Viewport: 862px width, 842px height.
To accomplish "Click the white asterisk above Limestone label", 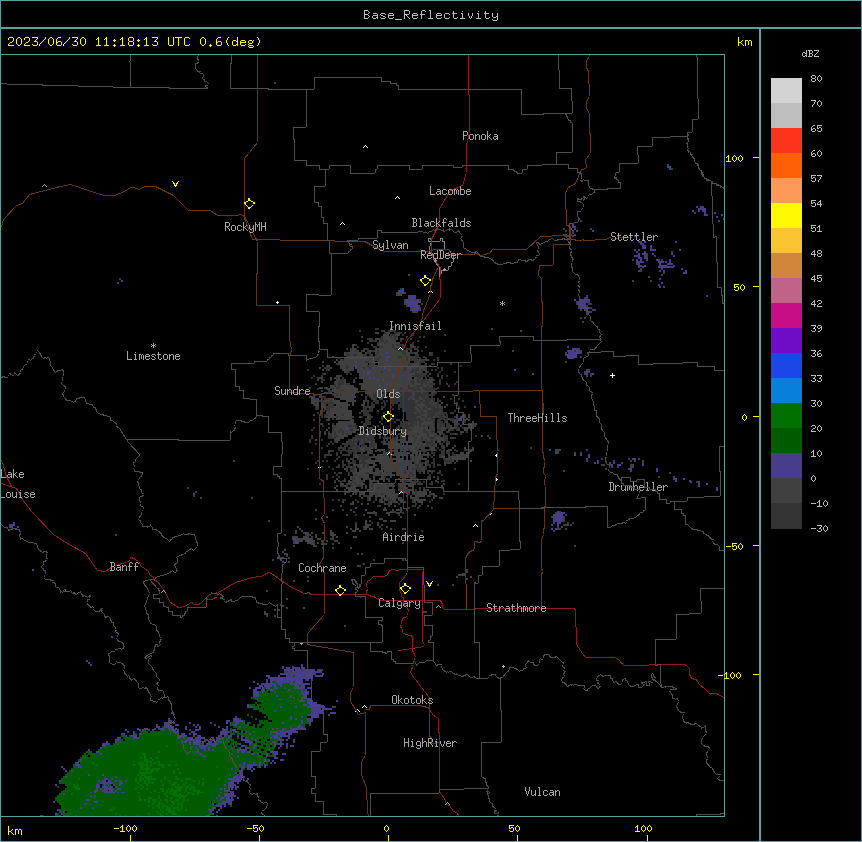I will 153,346.
